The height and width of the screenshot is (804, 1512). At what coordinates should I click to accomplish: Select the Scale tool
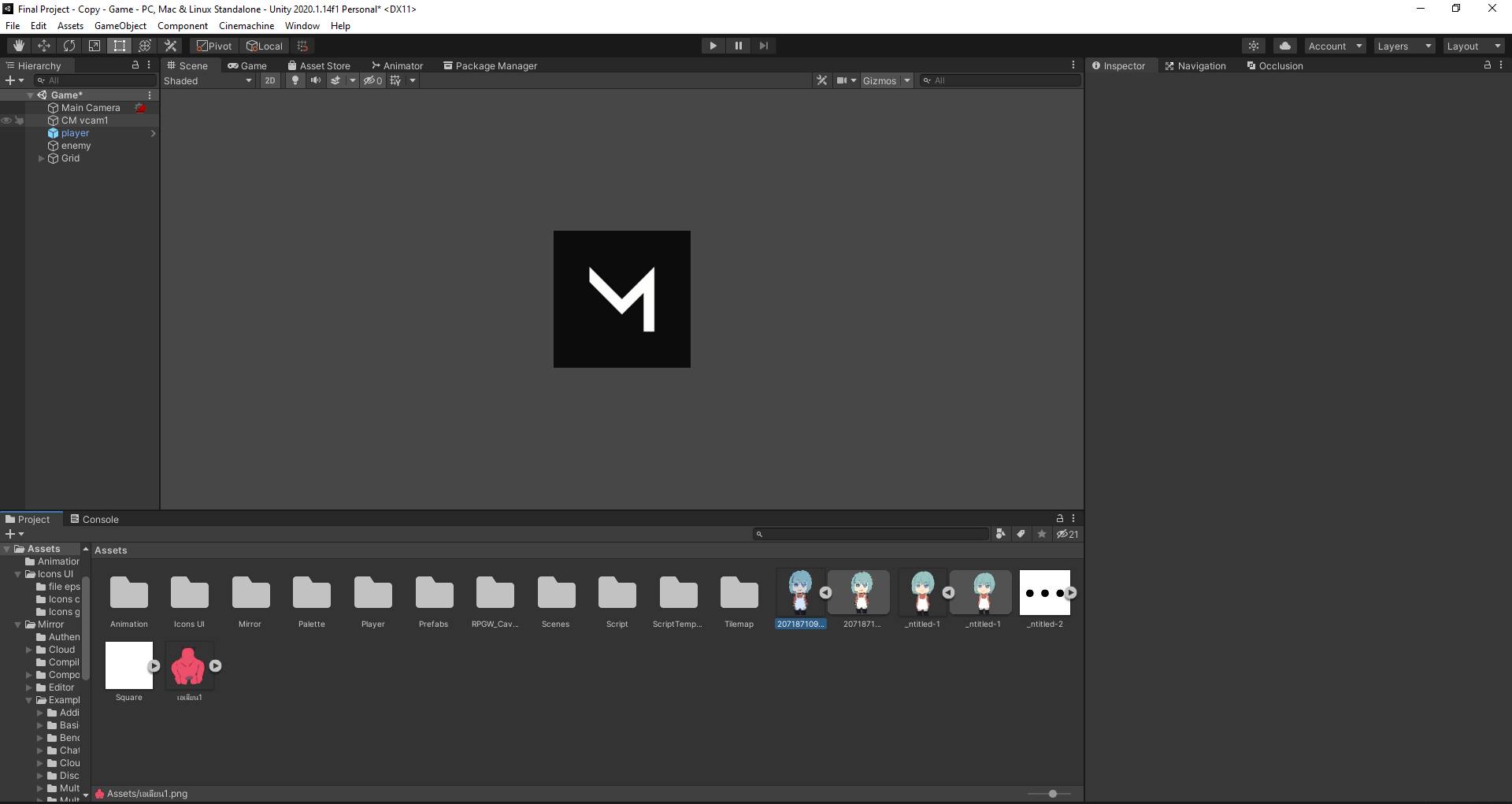pos(94,46)
